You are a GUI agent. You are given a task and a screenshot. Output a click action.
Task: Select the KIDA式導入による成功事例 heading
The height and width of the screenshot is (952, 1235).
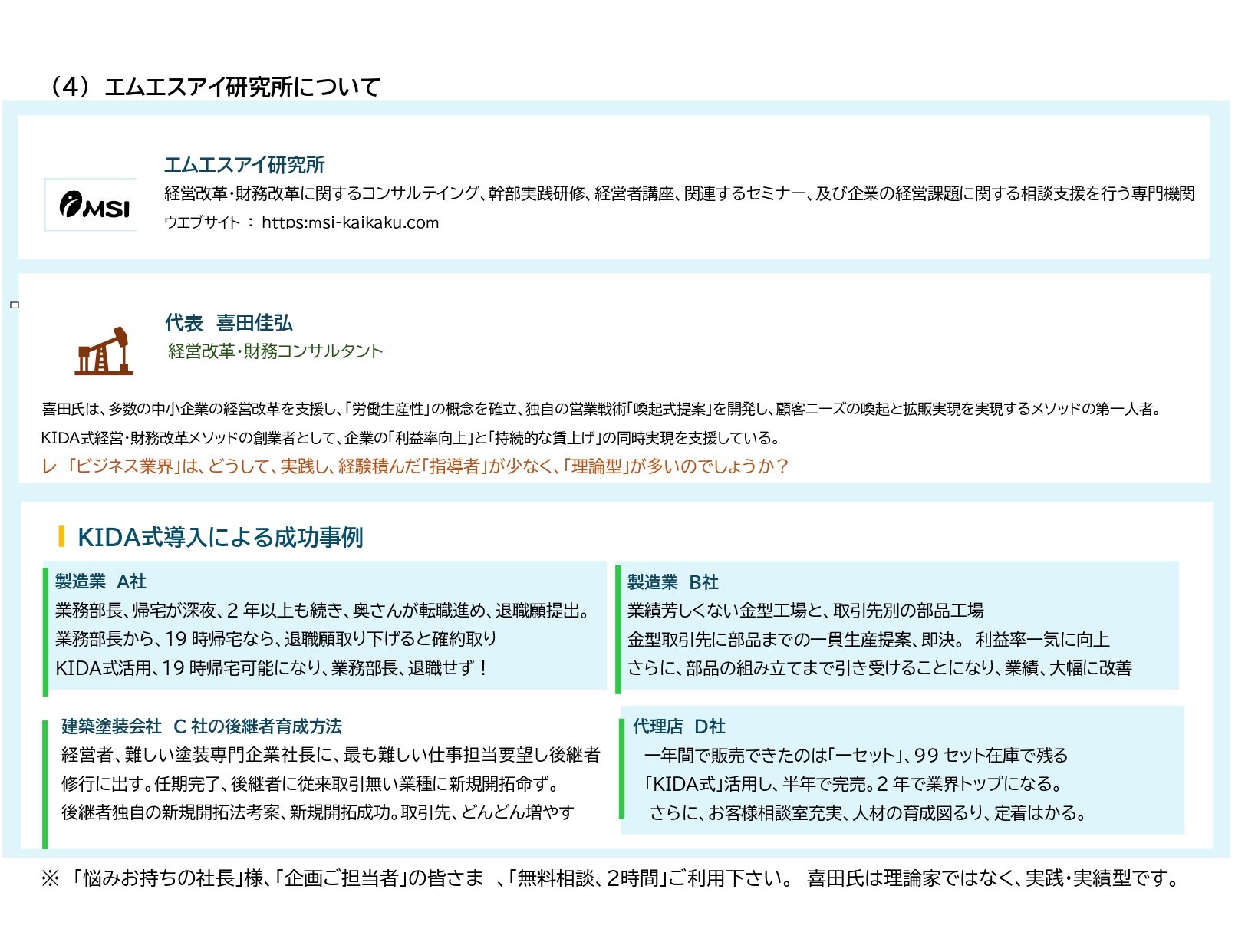[x=220, y=537]
